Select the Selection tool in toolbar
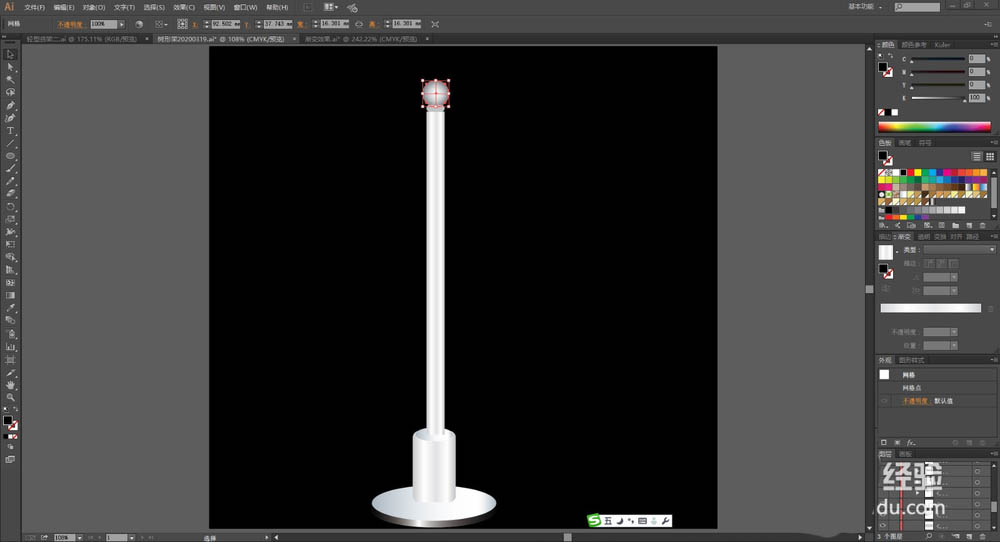Screen dimensions: 1000x542 click(x=10, y=54)
